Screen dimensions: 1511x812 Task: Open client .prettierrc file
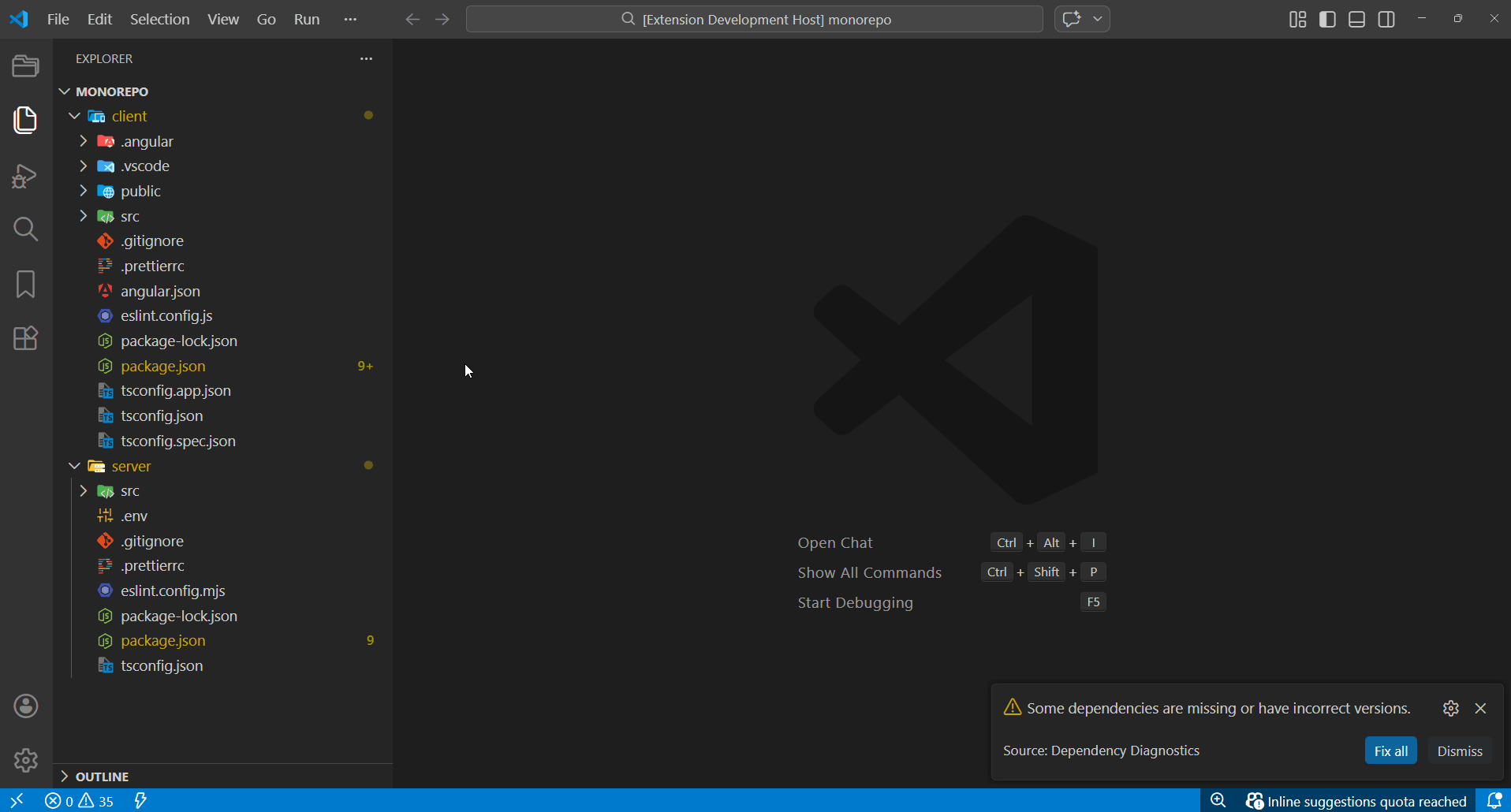pos(152,266)
